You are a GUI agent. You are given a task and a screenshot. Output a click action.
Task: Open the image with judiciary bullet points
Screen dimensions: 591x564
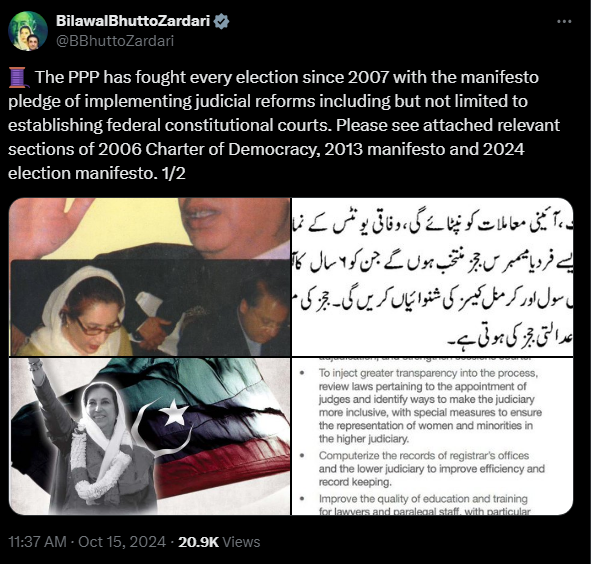pyautogui.click(x=432, y=436)
